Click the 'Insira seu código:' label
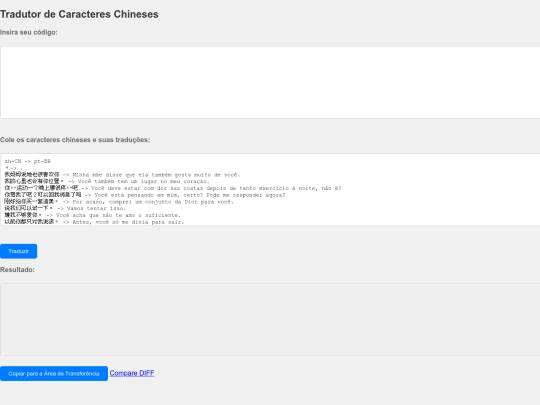 click(x=29, y=32)
